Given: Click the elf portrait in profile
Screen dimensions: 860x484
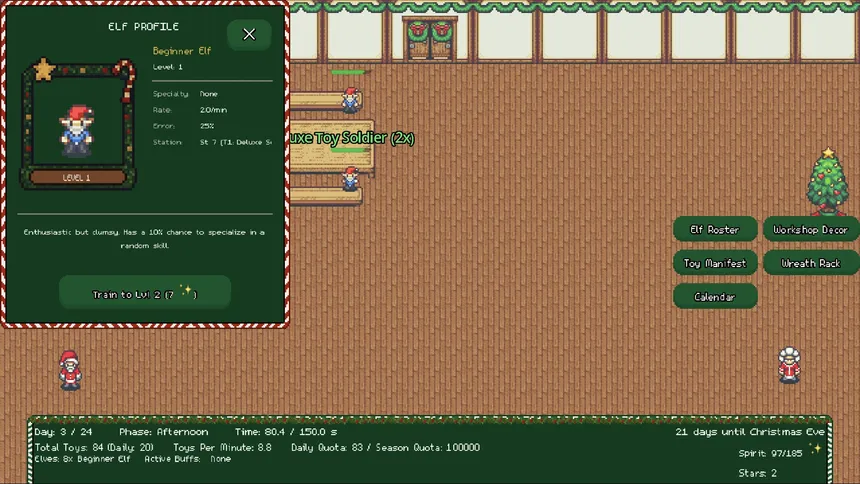Looking at the screenshot, I should 77,131.
